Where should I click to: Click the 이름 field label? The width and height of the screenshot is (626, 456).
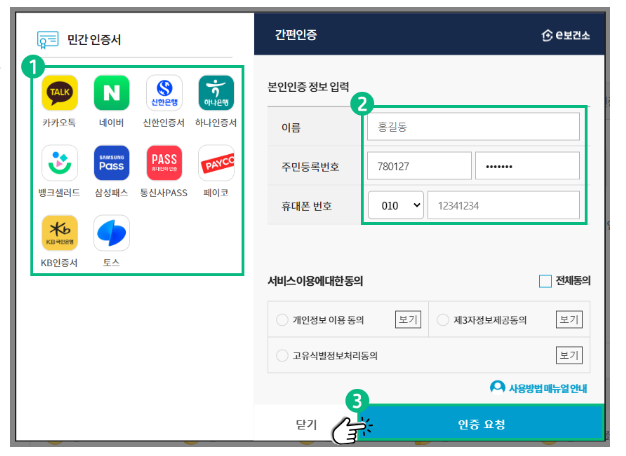click(x=291, y=127)
